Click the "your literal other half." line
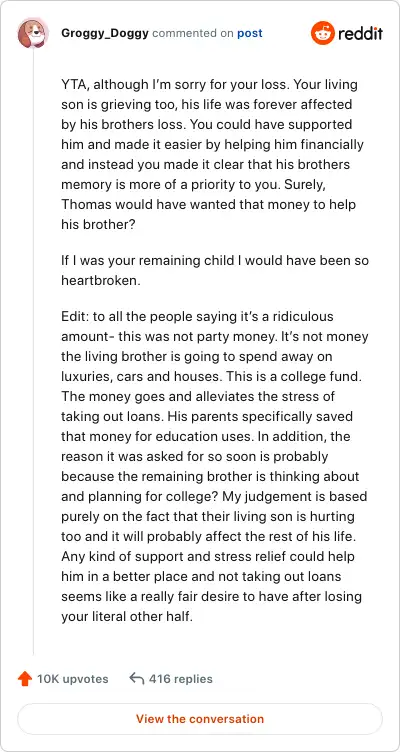Screen dimensions: 400x752 pyautogui.click(x=127, y=616)
